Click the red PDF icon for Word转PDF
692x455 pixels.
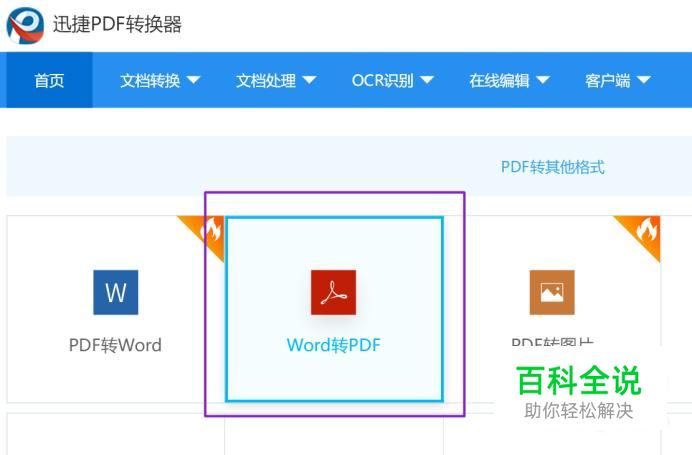[334, 292]
